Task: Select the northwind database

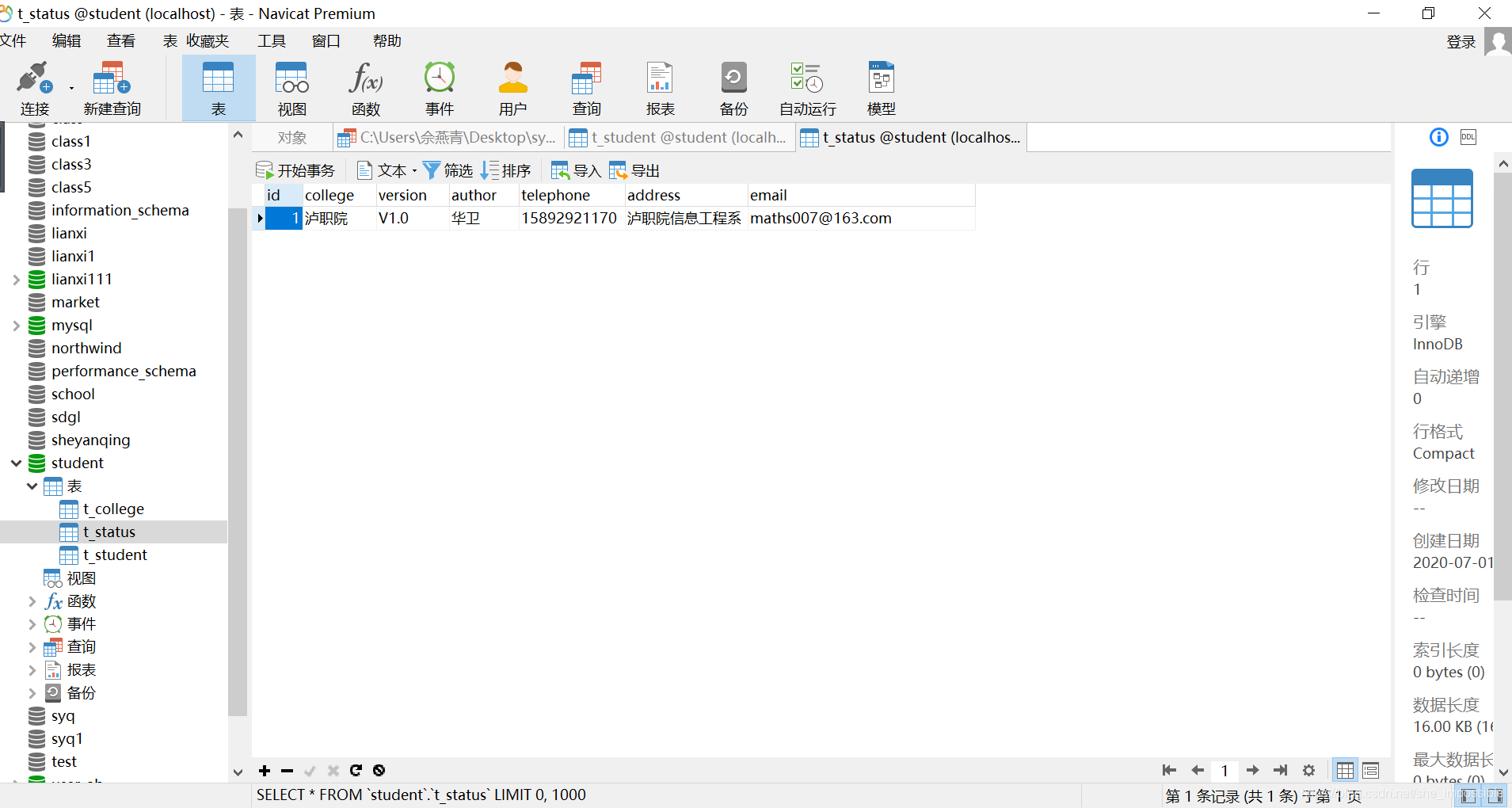Action: tap(86, 349)
